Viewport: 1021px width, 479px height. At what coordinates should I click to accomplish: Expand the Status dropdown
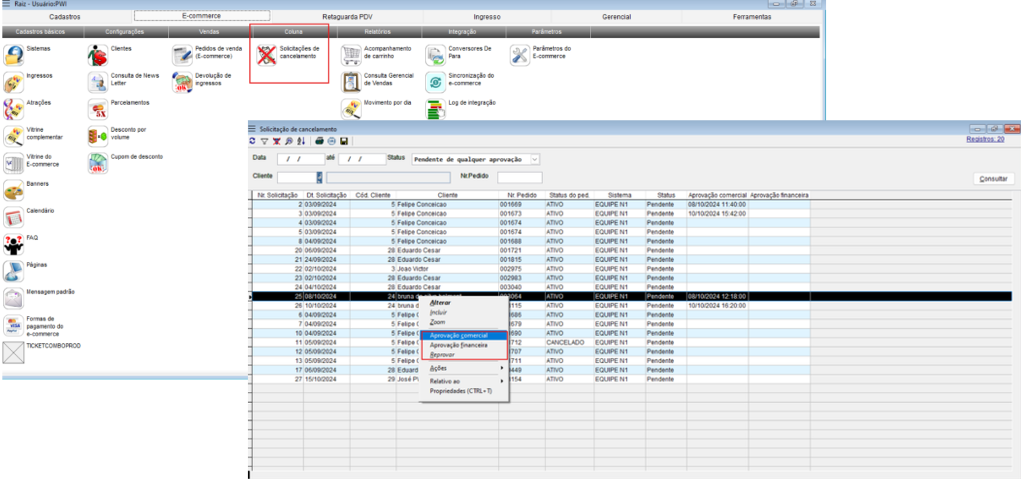click(x=535, y=158)
